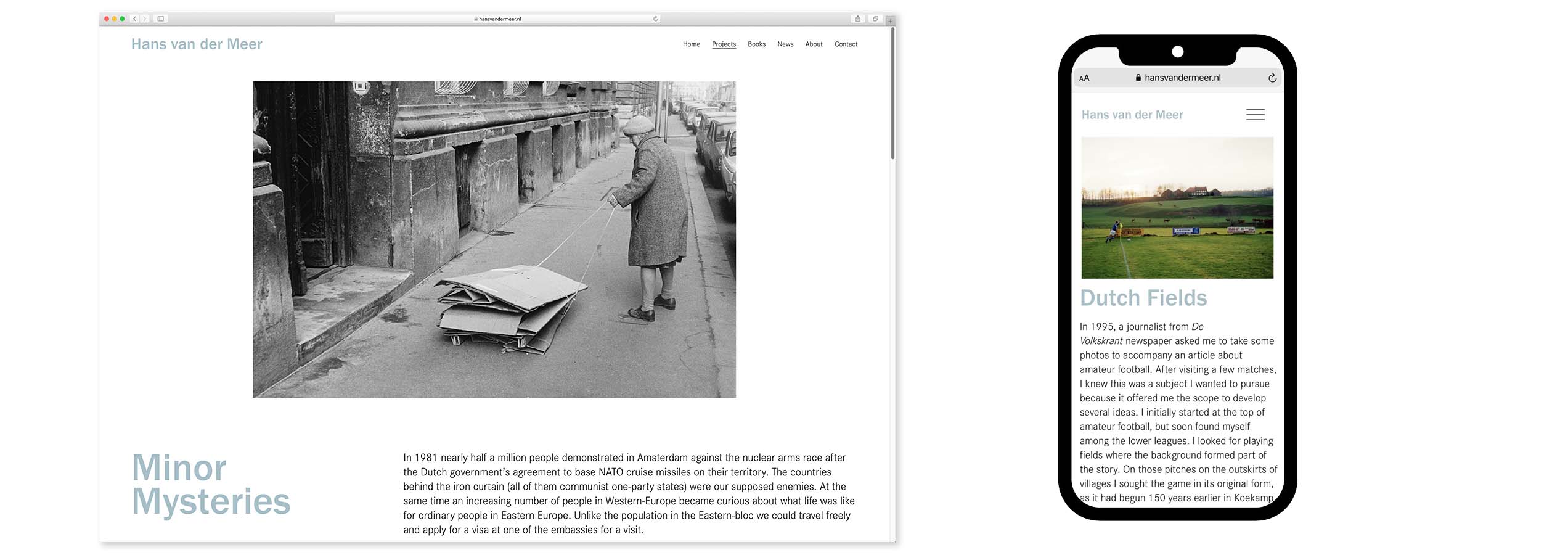Open the Dutch Fields football photo on mobile
The height and width of the screenshot is (555, 1568).
coord(1177,208)
